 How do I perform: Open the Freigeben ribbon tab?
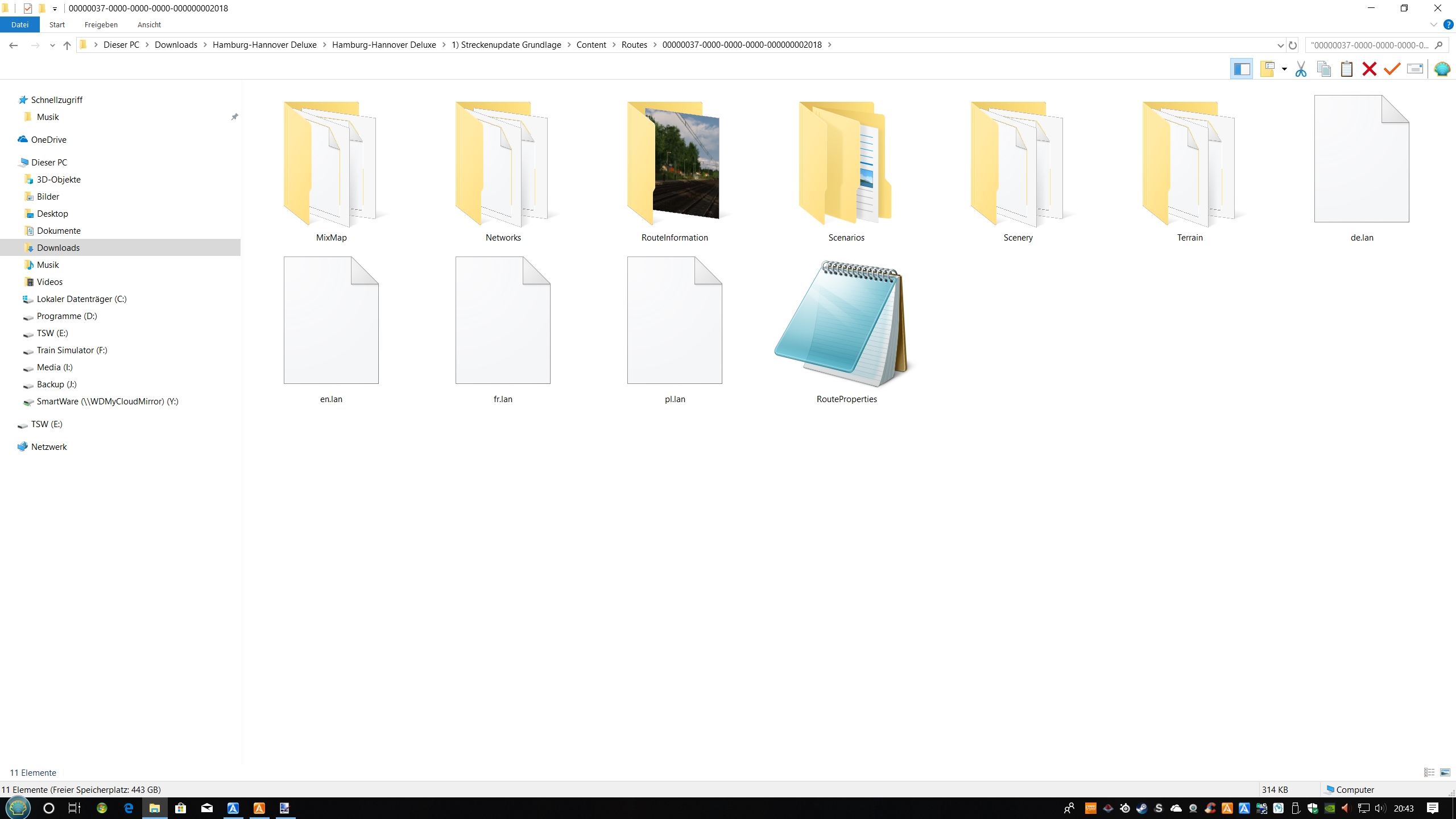pyautogui.click(x=101, y=25)
